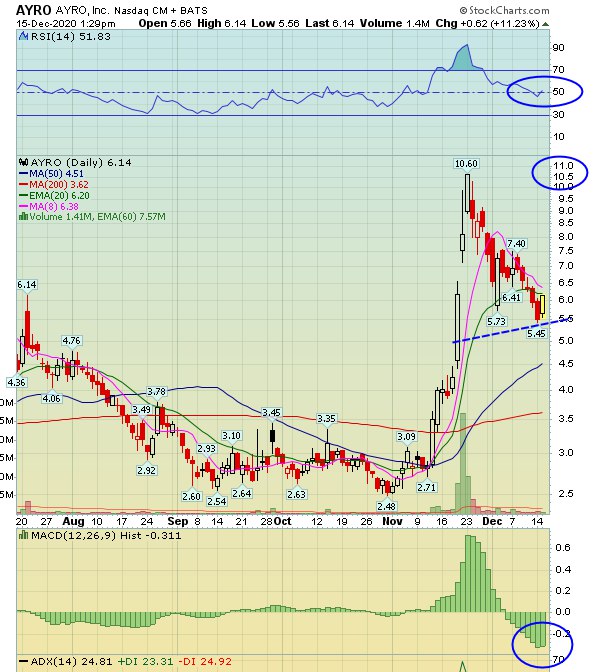Screen dimensions: 604x672
Task: Click the Sep label on date axis
Action: click(178, 521)
